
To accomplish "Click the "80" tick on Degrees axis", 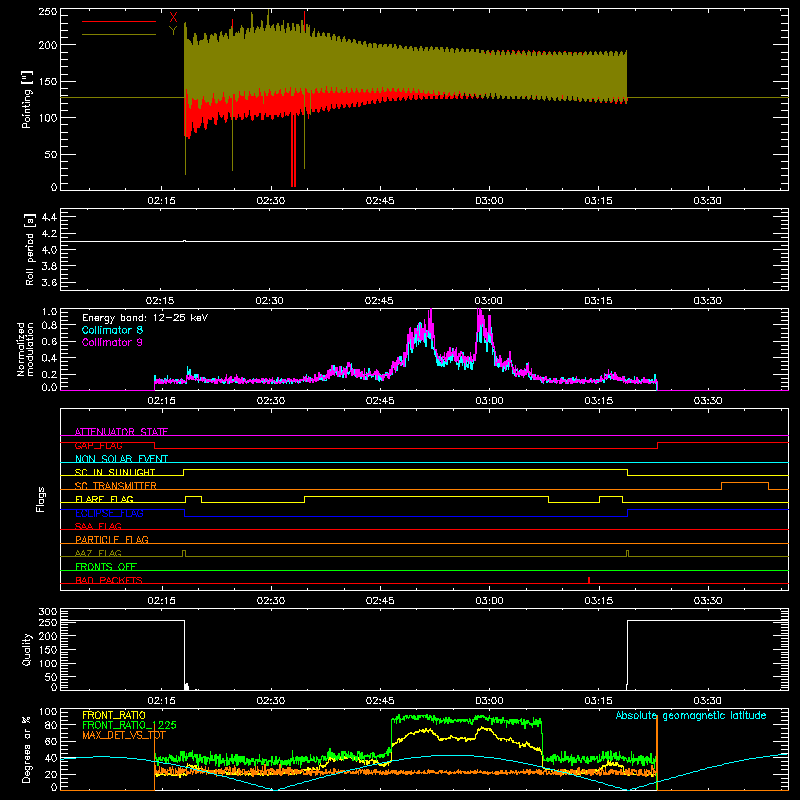I will point(51,725).
